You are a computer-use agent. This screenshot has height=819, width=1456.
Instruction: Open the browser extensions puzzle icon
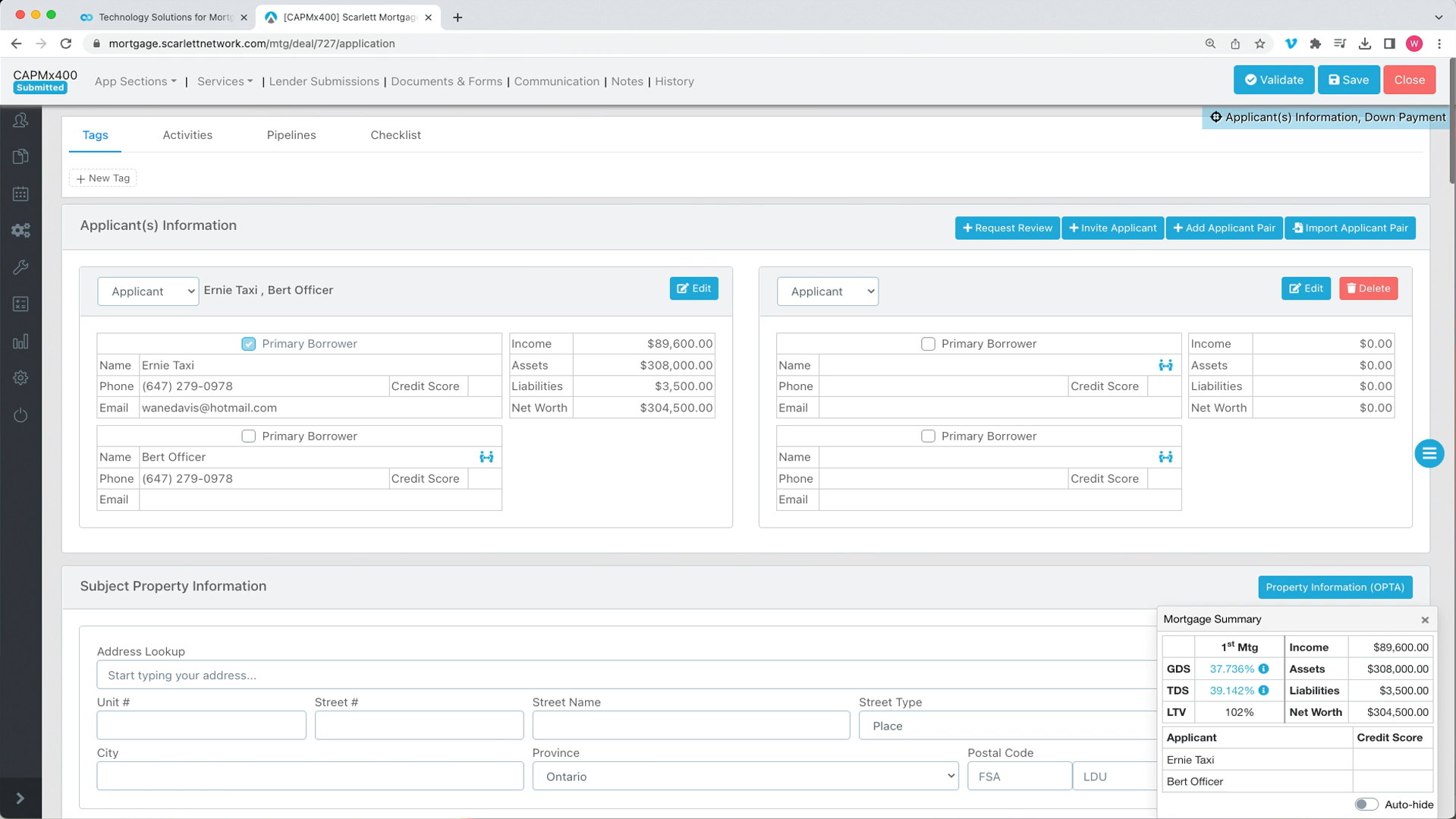[x=1316, y=44]
